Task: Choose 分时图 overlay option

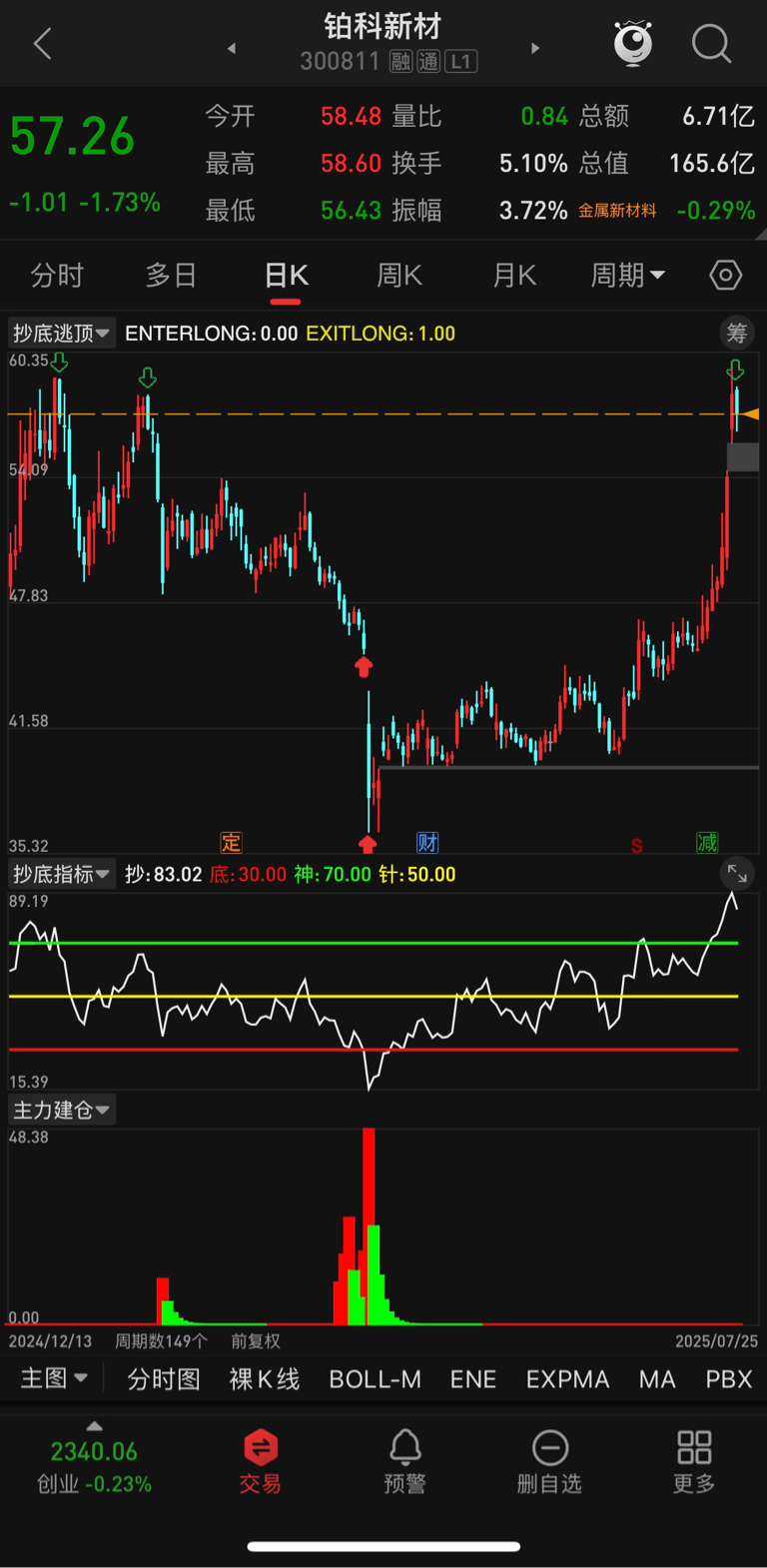Action: [164, 1379]
